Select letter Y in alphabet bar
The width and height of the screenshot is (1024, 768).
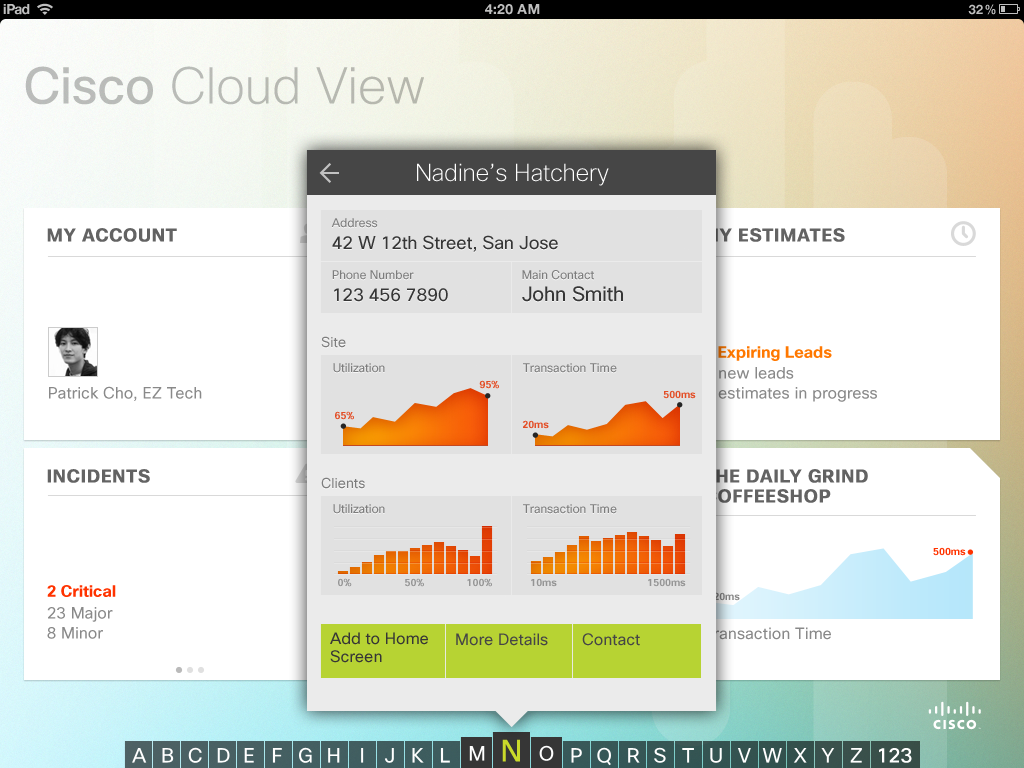(x=828, y=756)
